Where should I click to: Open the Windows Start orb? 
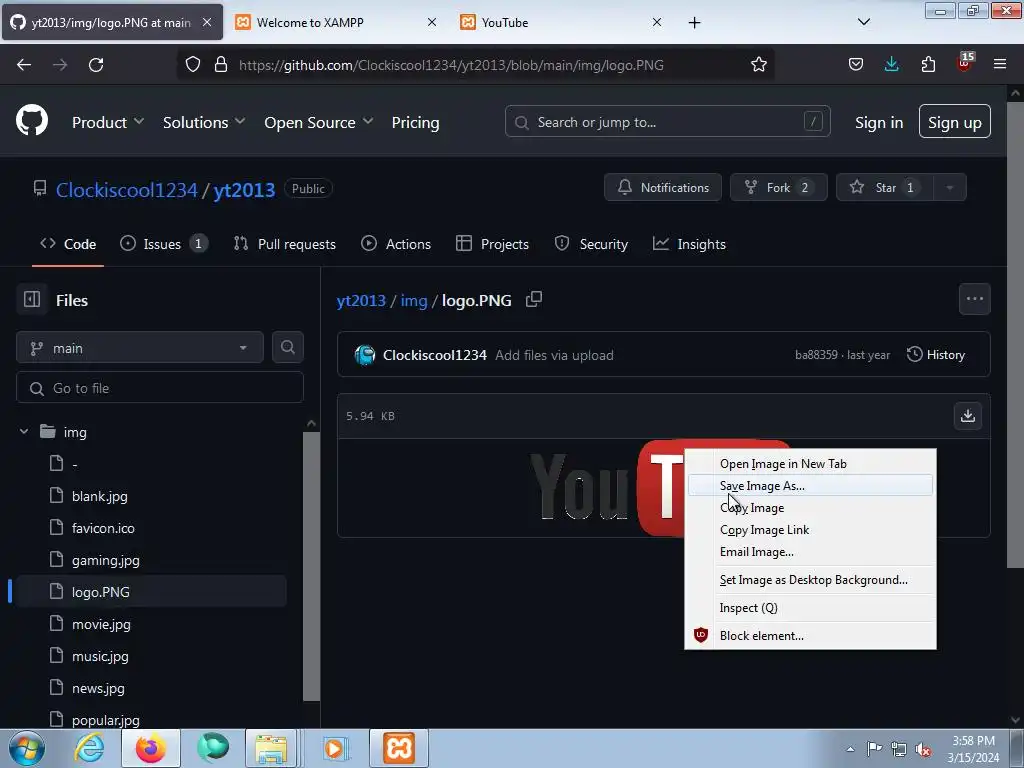click(27, 748)
